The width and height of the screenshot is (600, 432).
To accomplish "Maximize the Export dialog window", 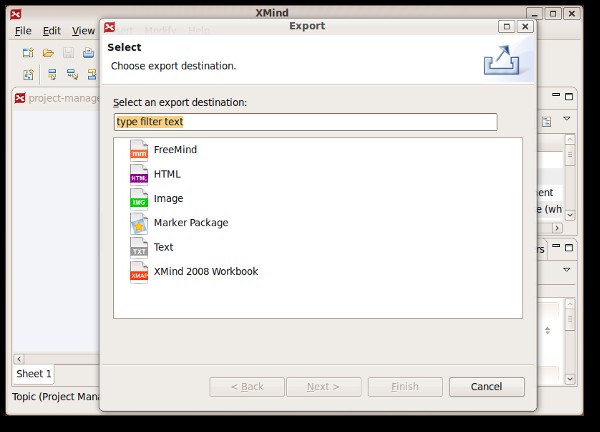I will click(507, 26).
